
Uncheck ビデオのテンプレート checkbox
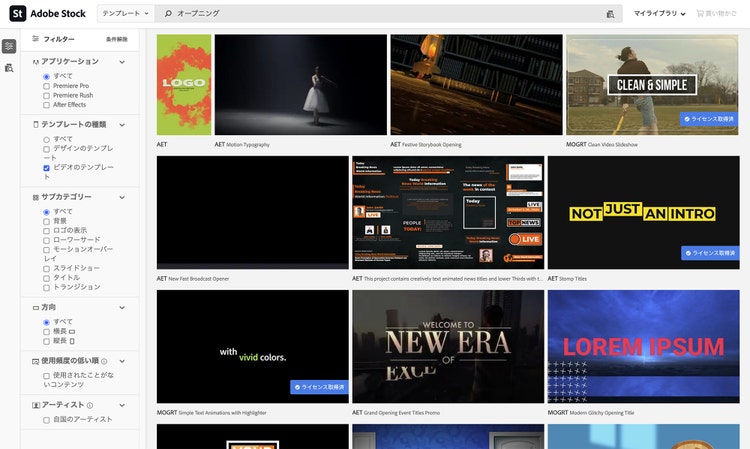point(46,168)
